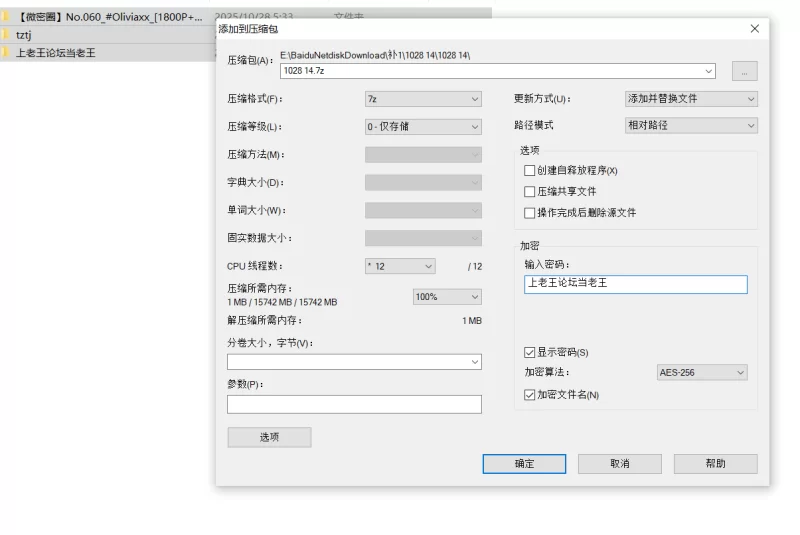
Task: Click the 解压缩所需内存 1 MB value
Action: [472, 321]
